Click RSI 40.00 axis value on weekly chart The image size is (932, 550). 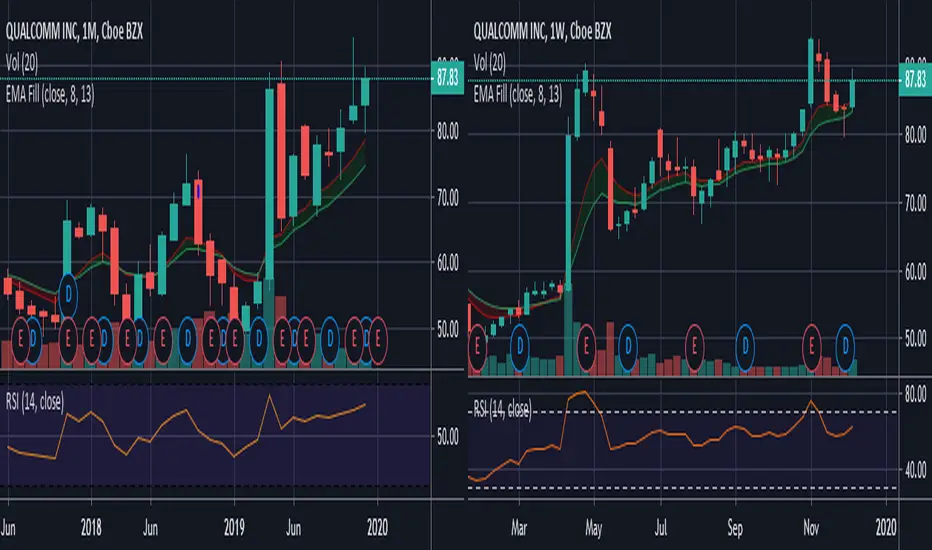pos(915,470)
